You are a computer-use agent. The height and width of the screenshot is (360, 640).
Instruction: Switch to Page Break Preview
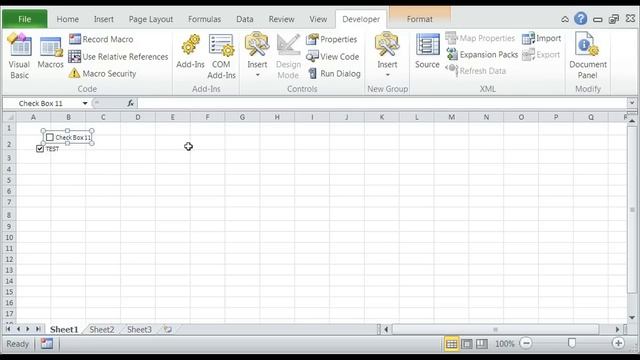tap(482, 344)
